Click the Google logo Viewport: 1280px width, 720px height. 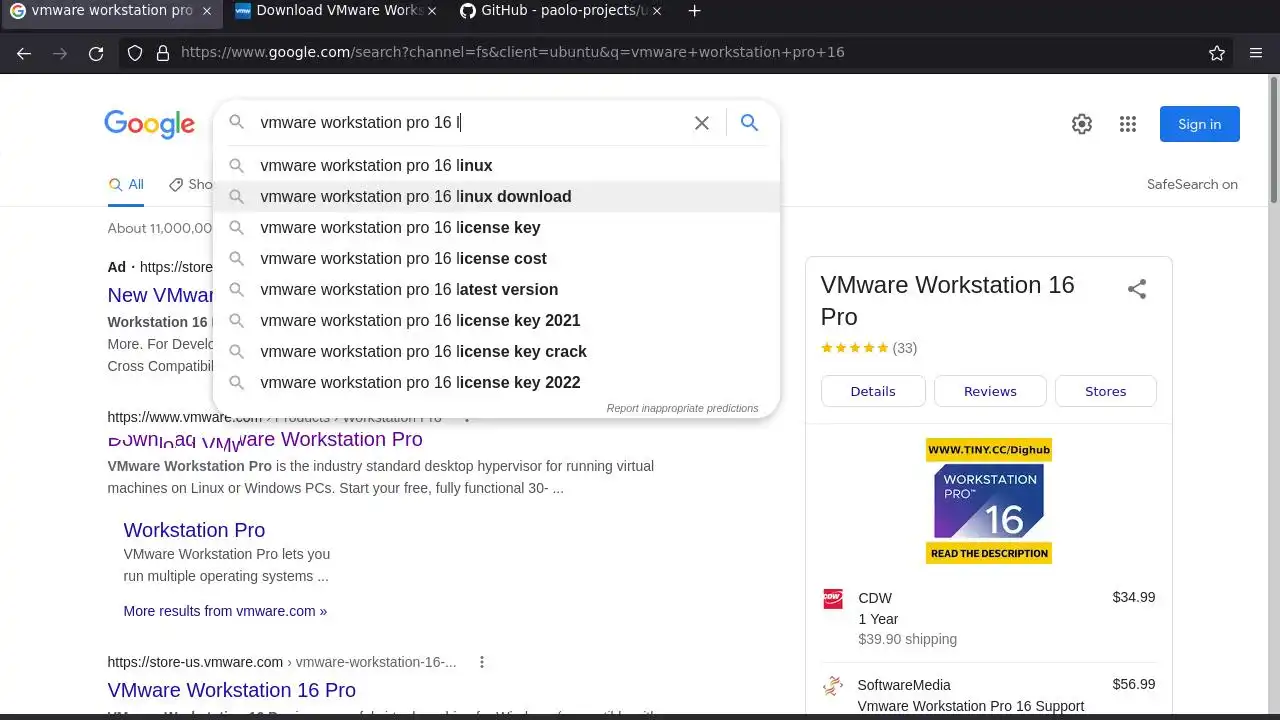pyautogui.click(x=150, y=123)
